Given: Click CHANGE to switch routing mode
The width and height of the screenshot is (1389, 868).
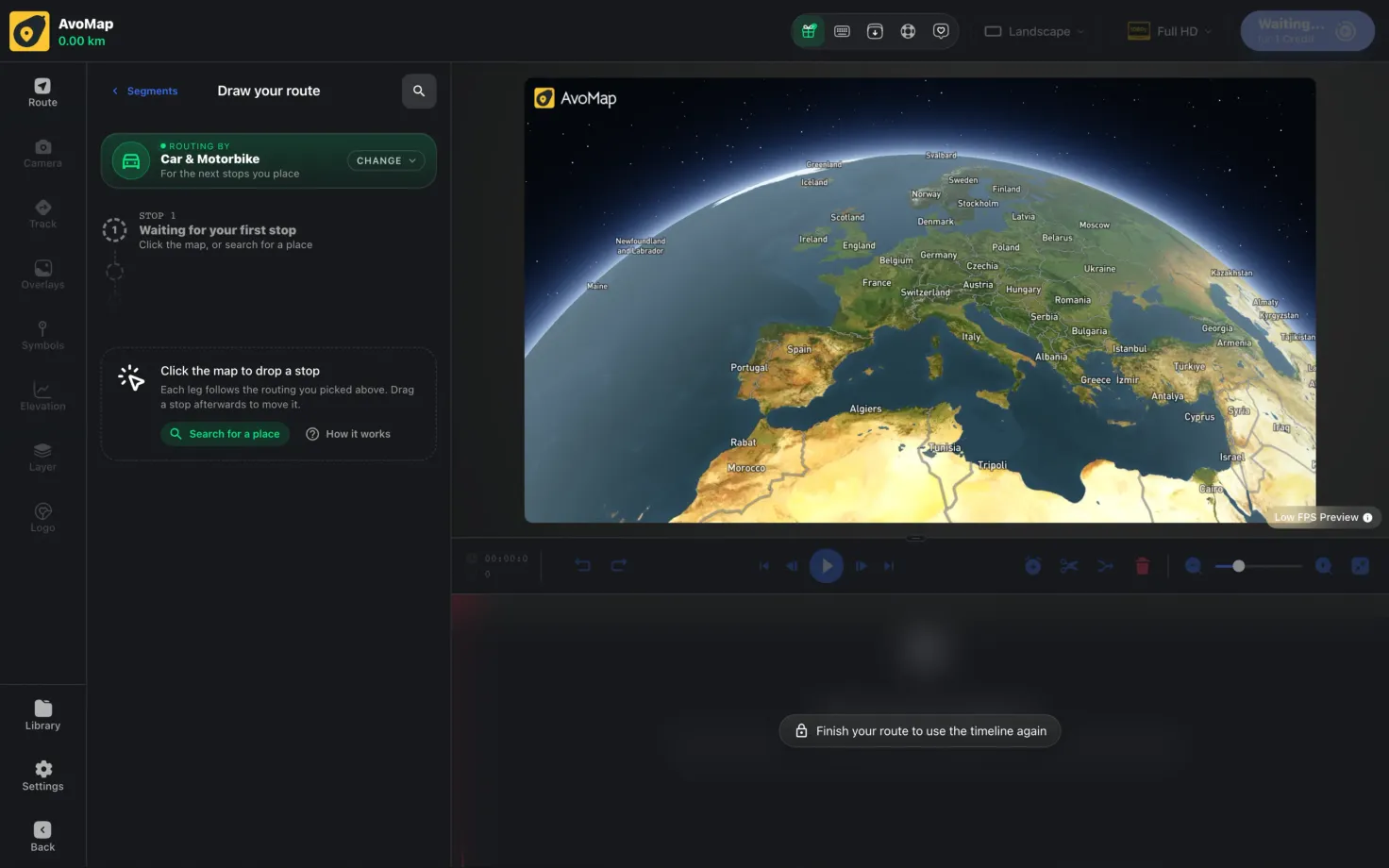Looking at the screenshot, I should pos(386,160).
